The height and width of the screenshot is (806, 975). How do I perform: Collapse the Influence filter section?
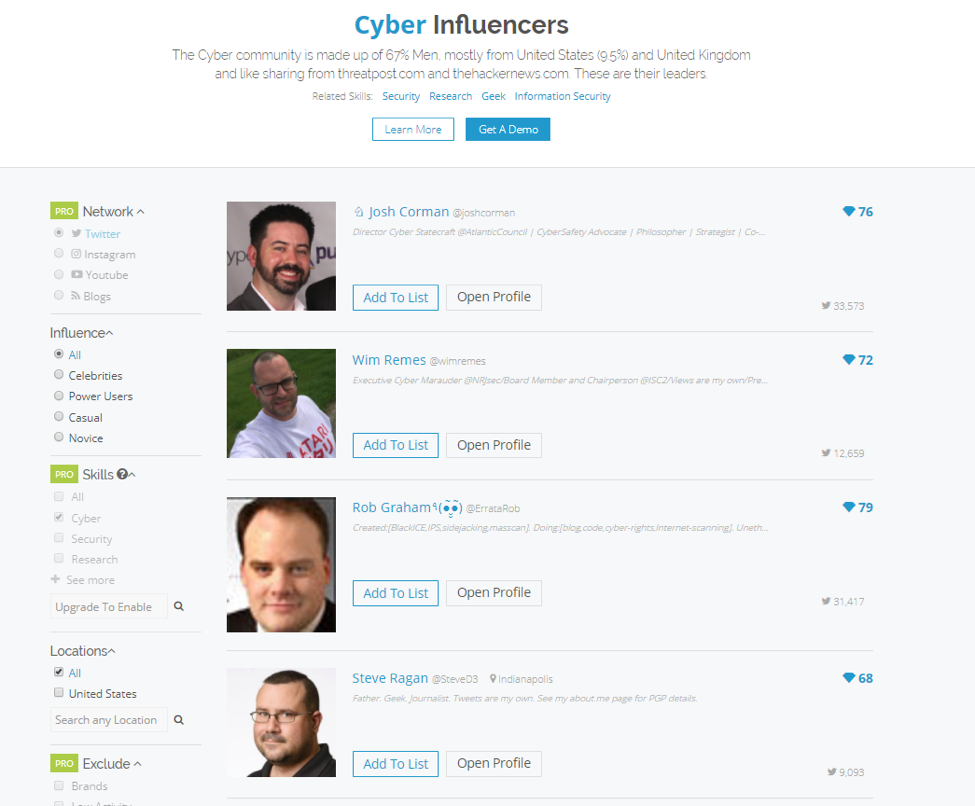[x=109, y=333]
